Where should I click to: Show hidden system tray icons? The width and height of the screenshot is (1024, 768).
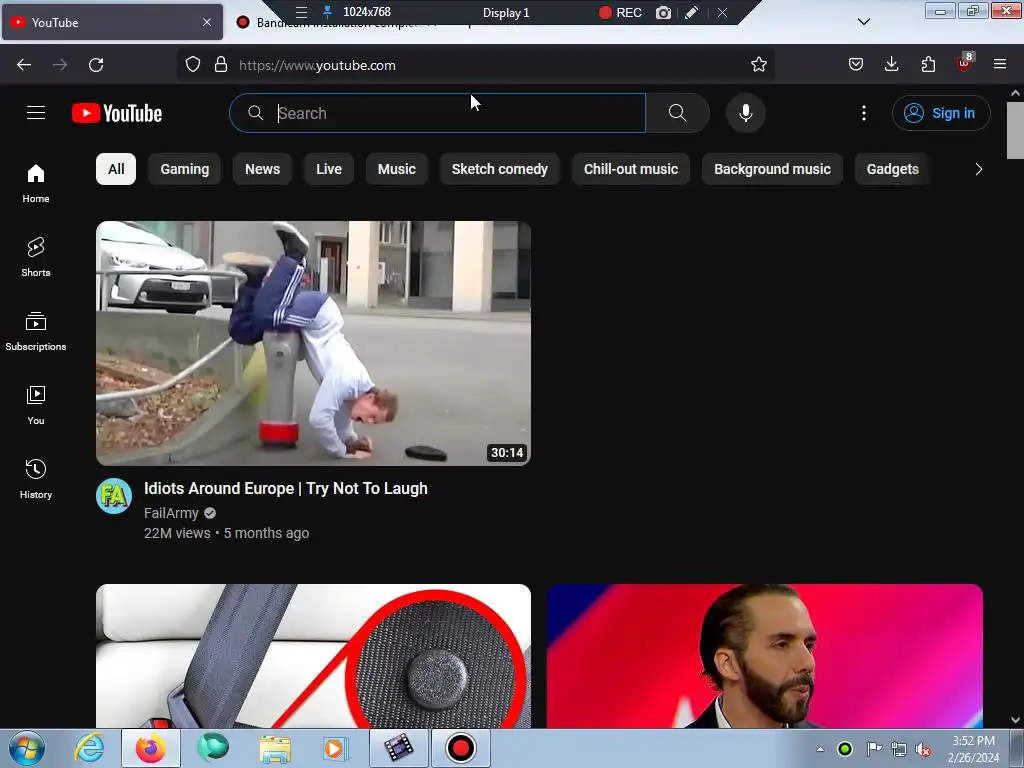click(x=820, y=749)
